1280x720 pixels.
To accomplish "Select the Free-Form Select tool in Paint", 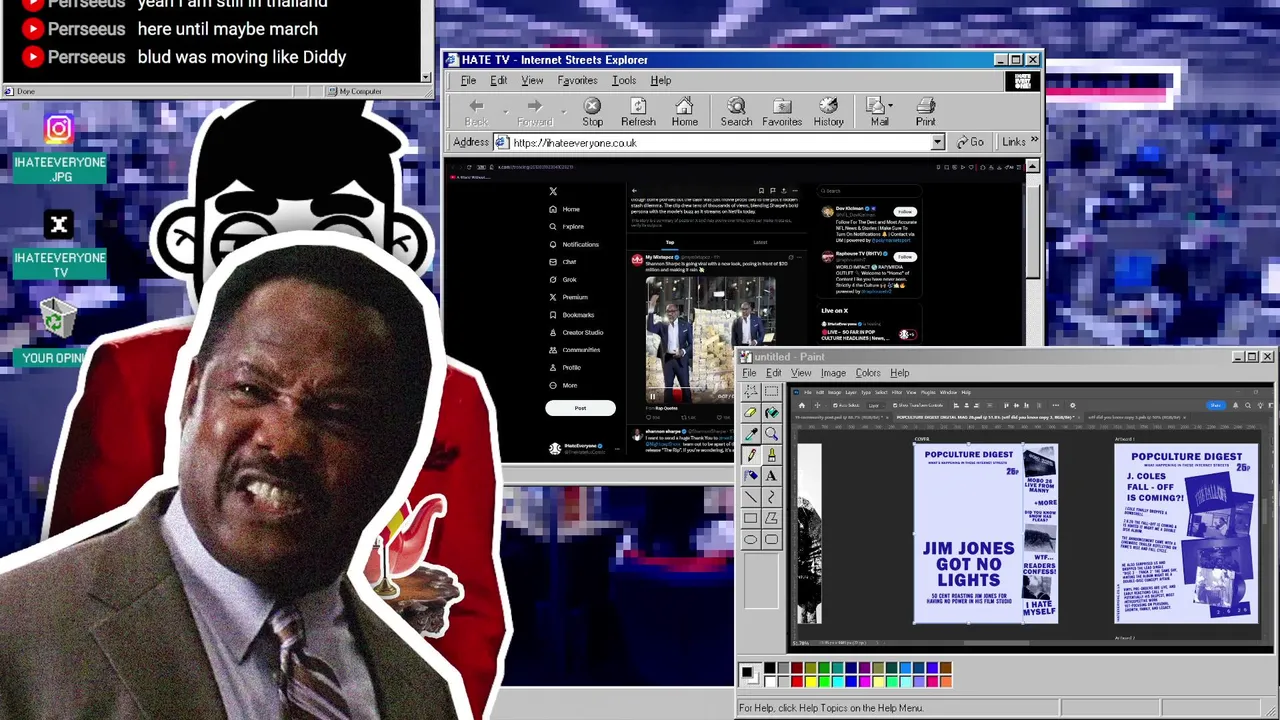I will [x=750, y=391].
